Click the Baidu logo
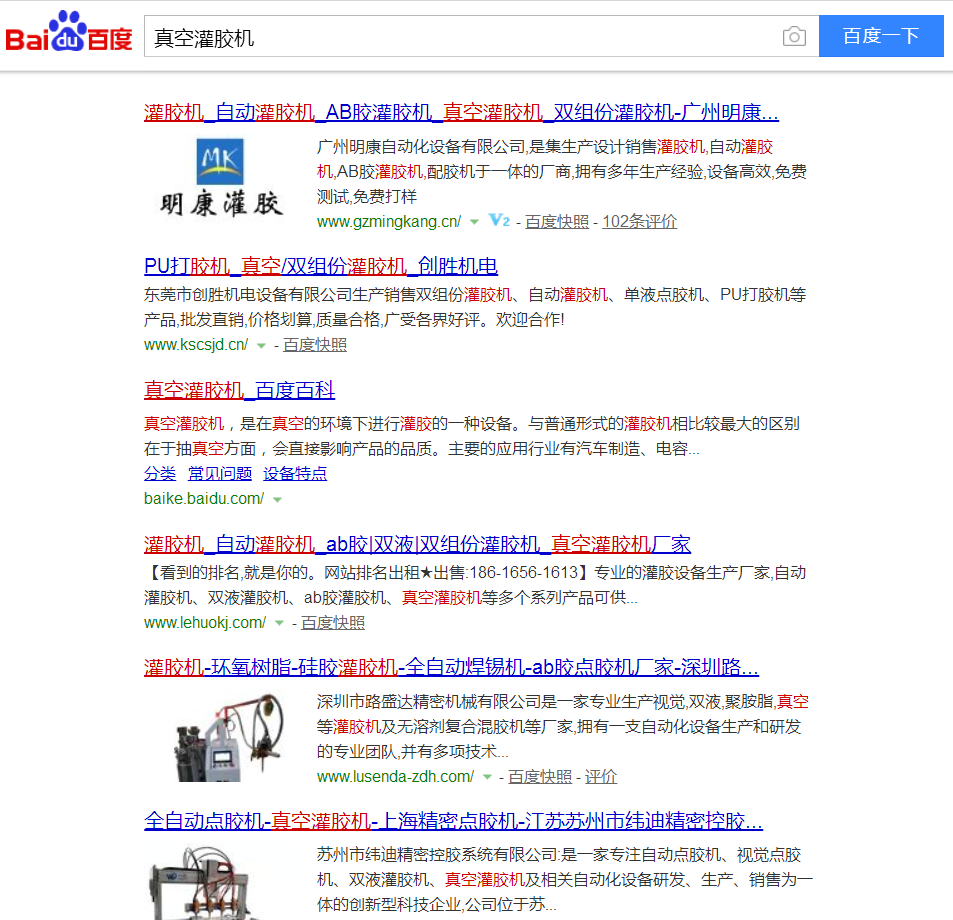Screen dimensions: 953x920 click(69, 32)
